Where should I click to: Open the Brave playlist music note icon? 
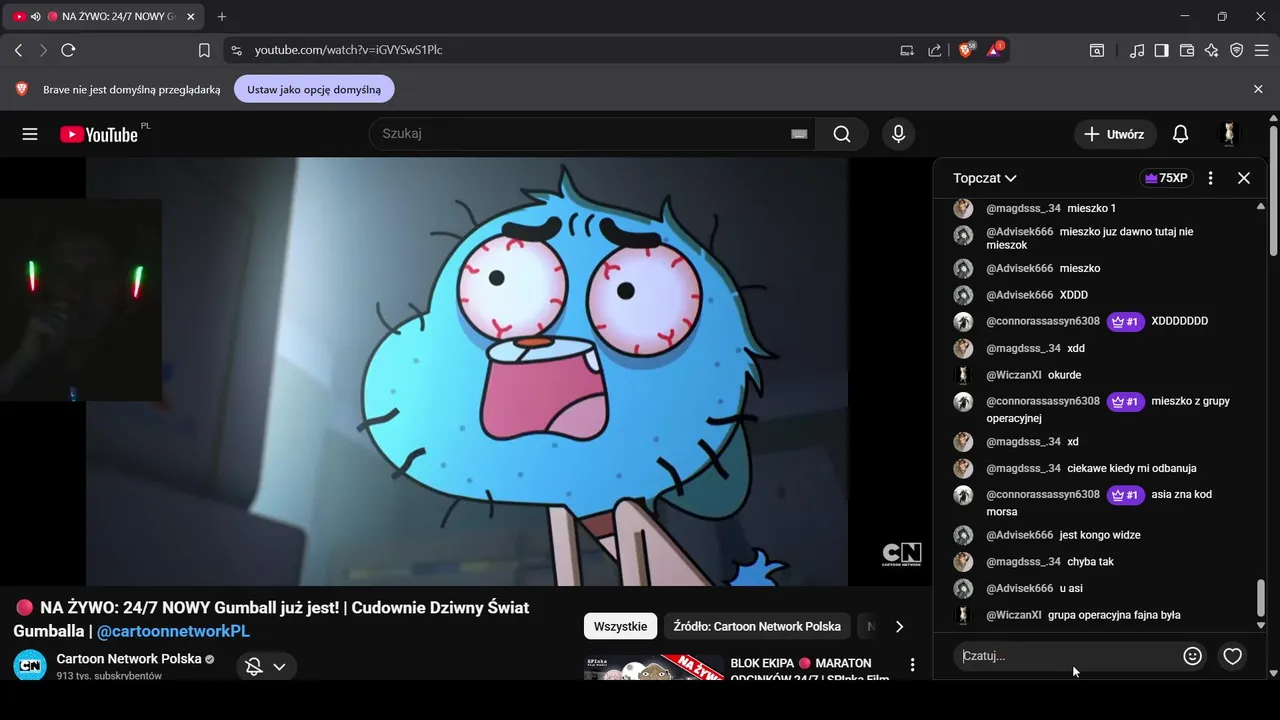click(x=1137, y=50)
